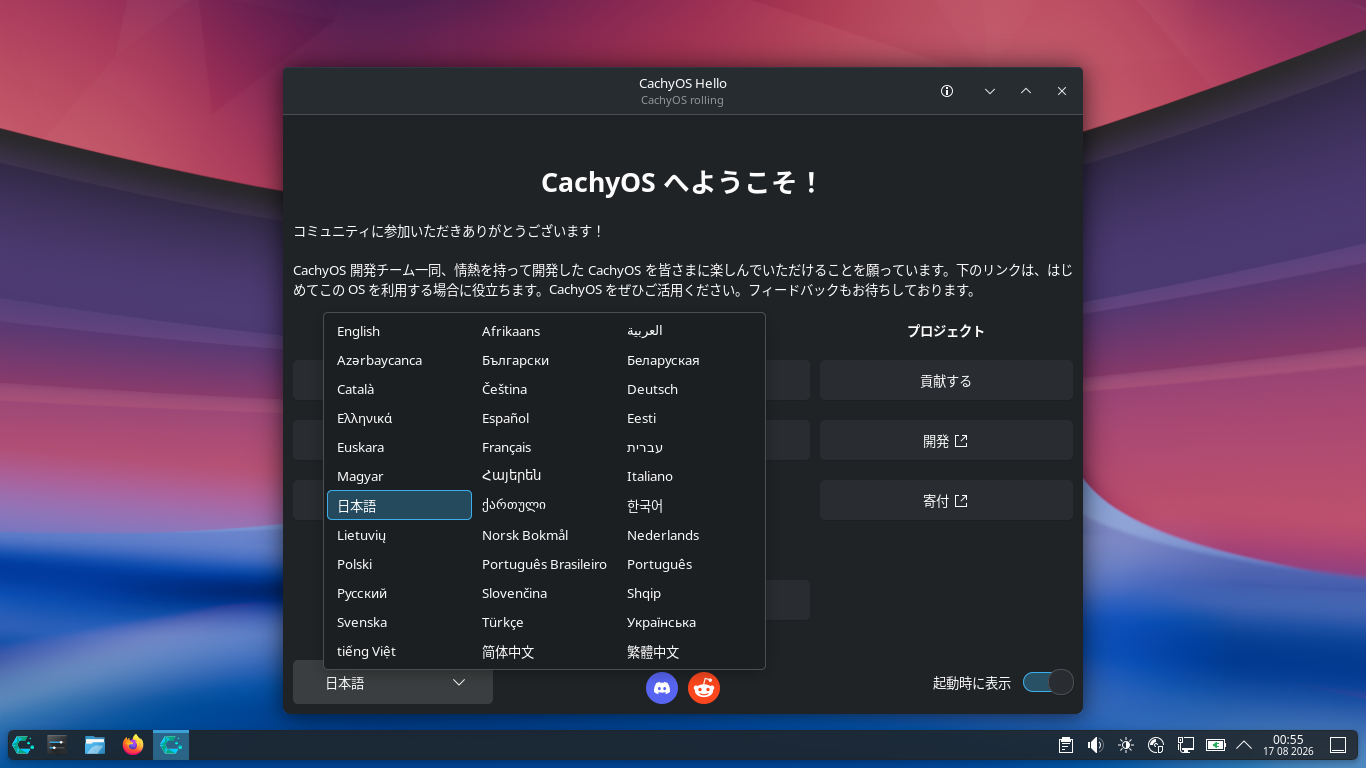The image size is (1366, 768).
Task: Open the 開発 external link button
Action: pos(946,440)
